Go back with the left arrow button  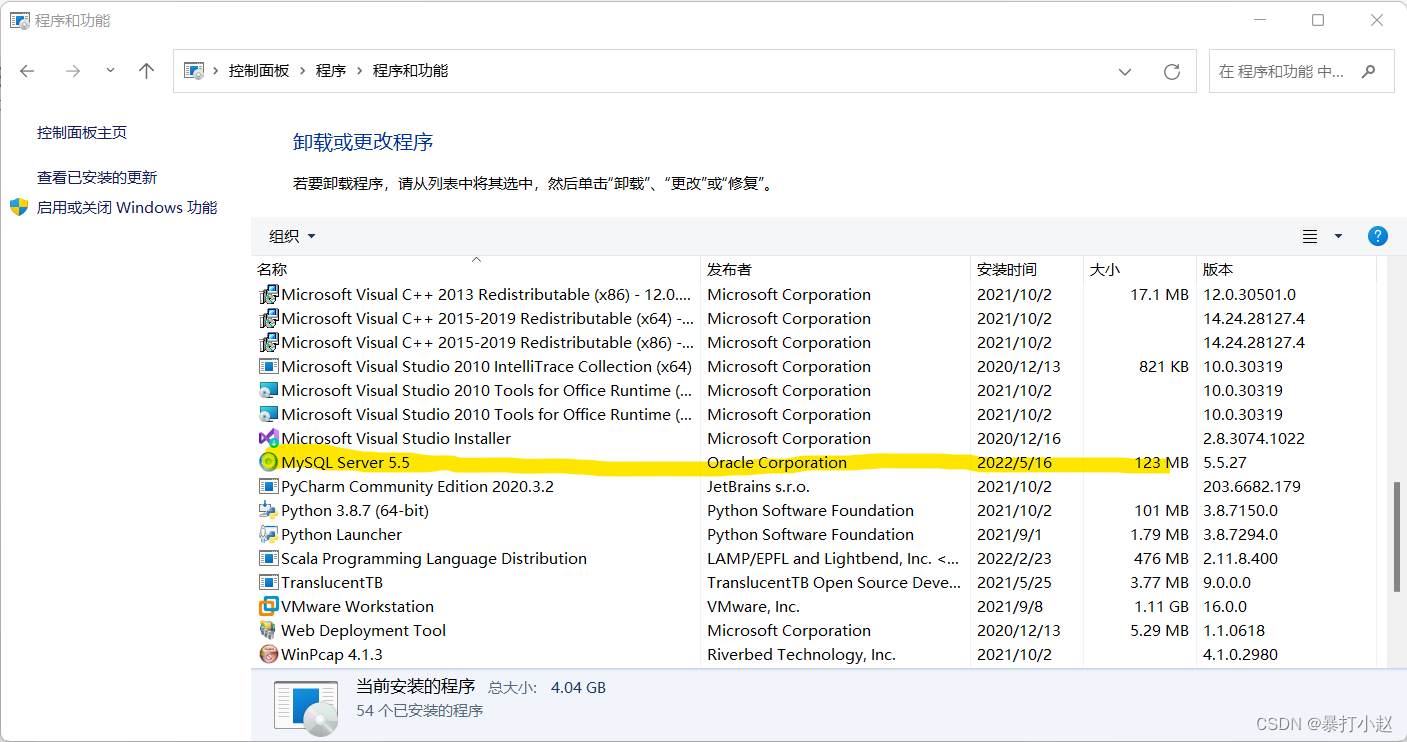coord(27,71)
